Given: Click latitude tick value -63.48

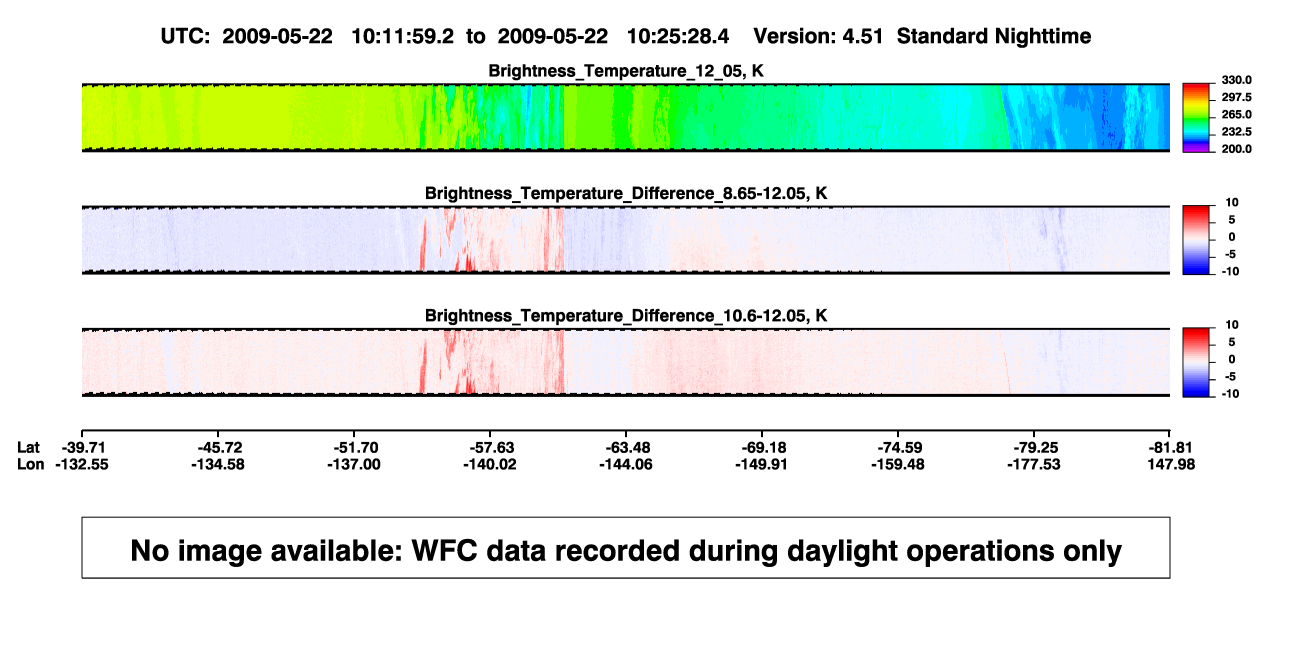Looking at the screenshot, I should pos(626,447).
